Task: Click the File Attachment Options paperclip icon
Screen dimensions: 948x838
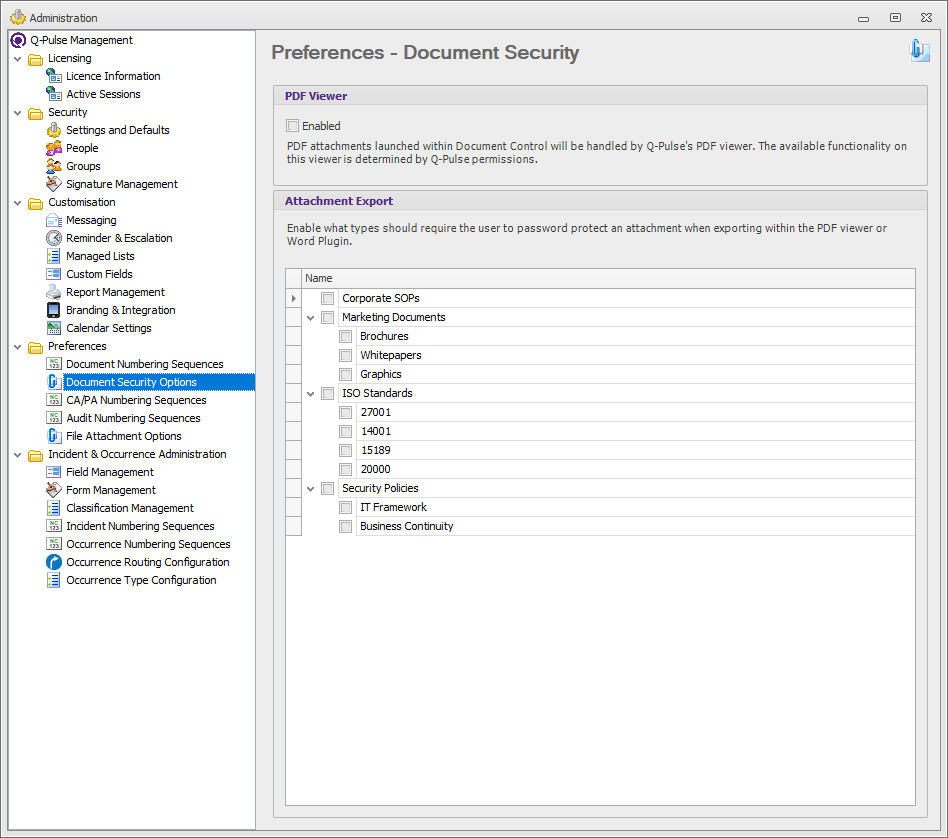Action: tap(54, 436)
